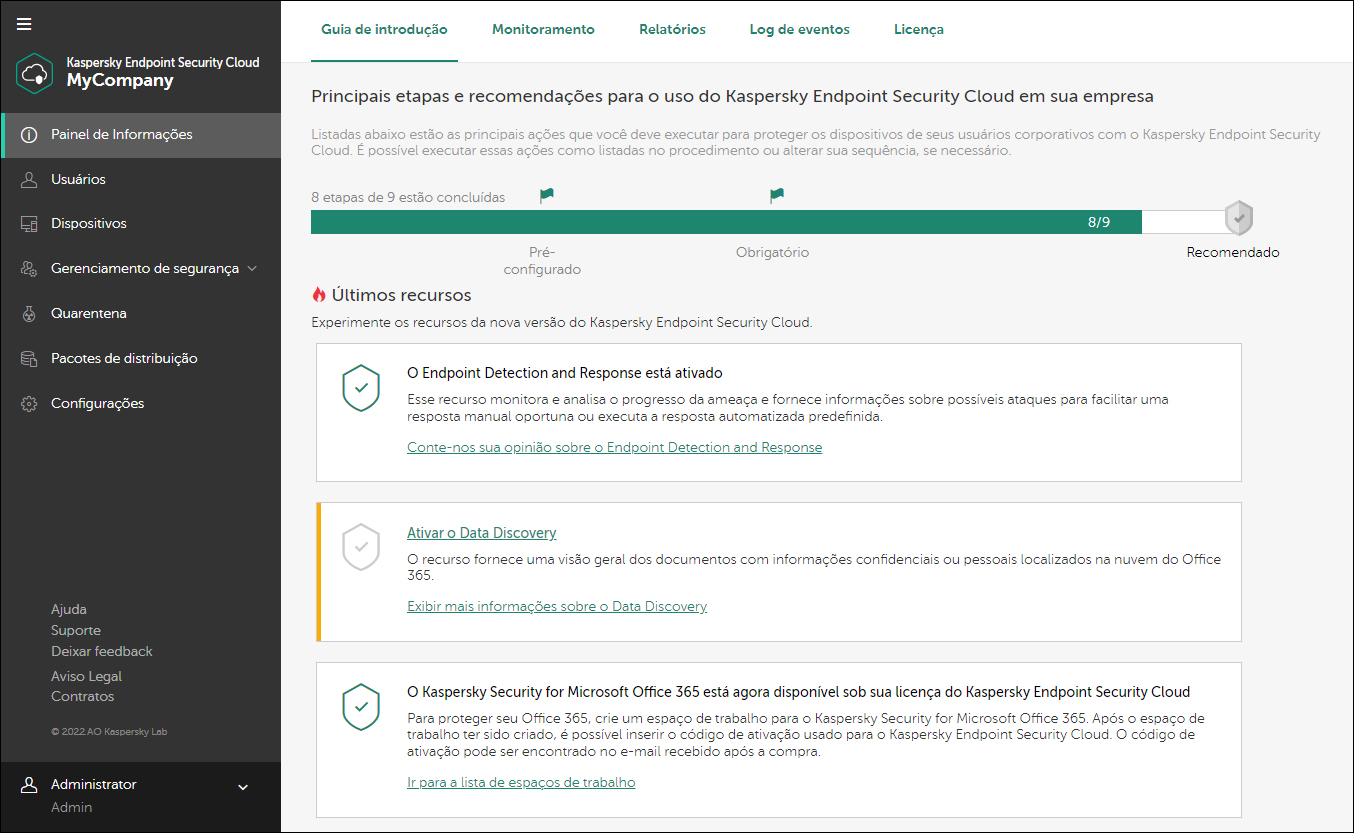Click the 'O Endpoint Detection and Response está ativado' heading

click(565, 373)
